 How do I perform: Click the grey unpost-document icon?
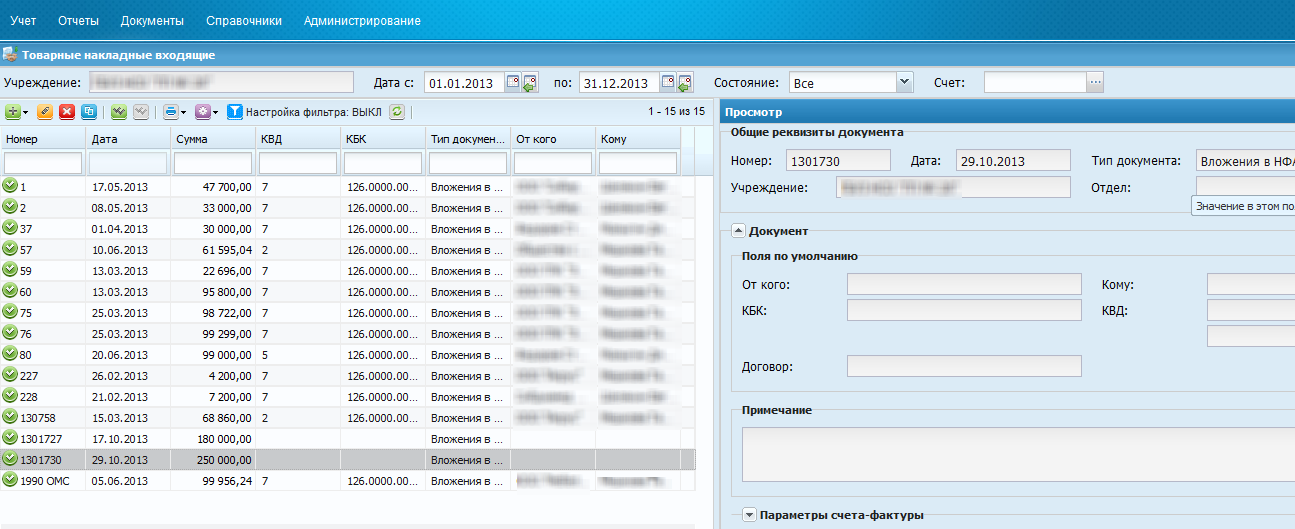click(x=141, y=112)
